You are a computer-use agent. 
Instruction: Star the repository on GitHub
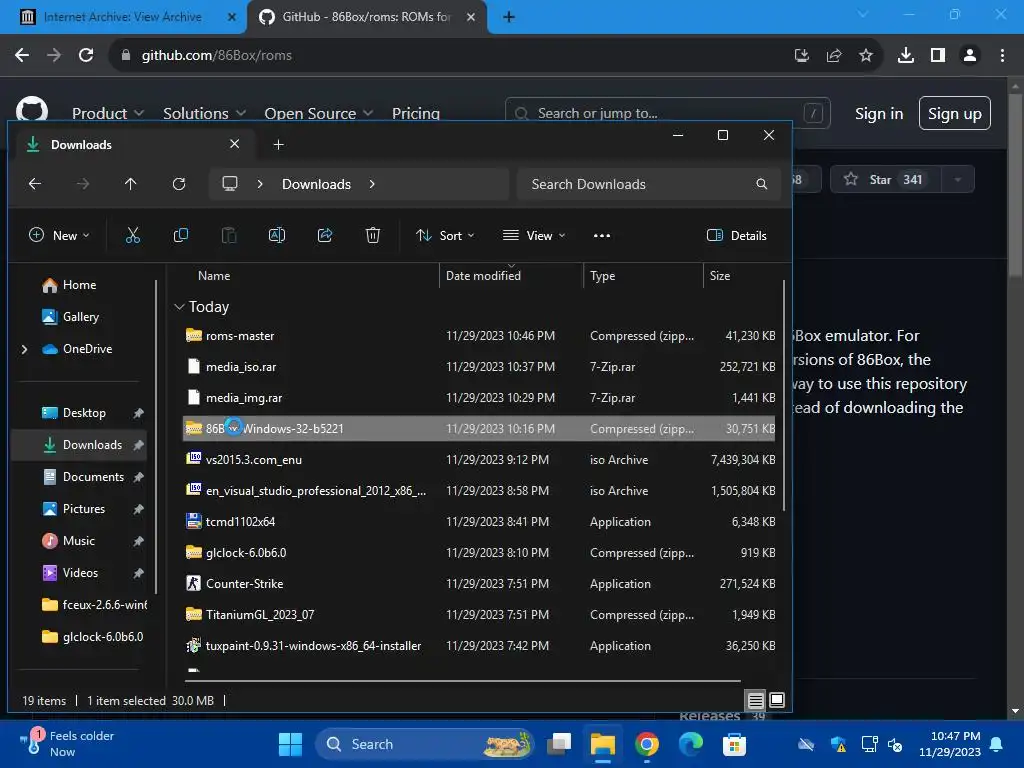[x=885, y=180]
